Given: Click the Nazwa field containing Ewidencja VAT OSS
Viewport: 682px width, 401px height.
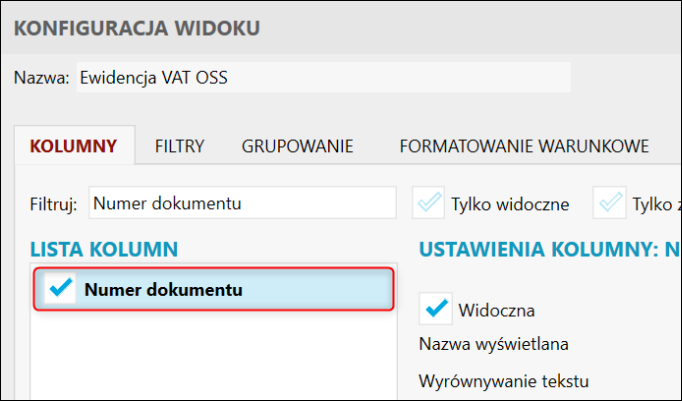Looking at the screenshot, I should 322,77.
